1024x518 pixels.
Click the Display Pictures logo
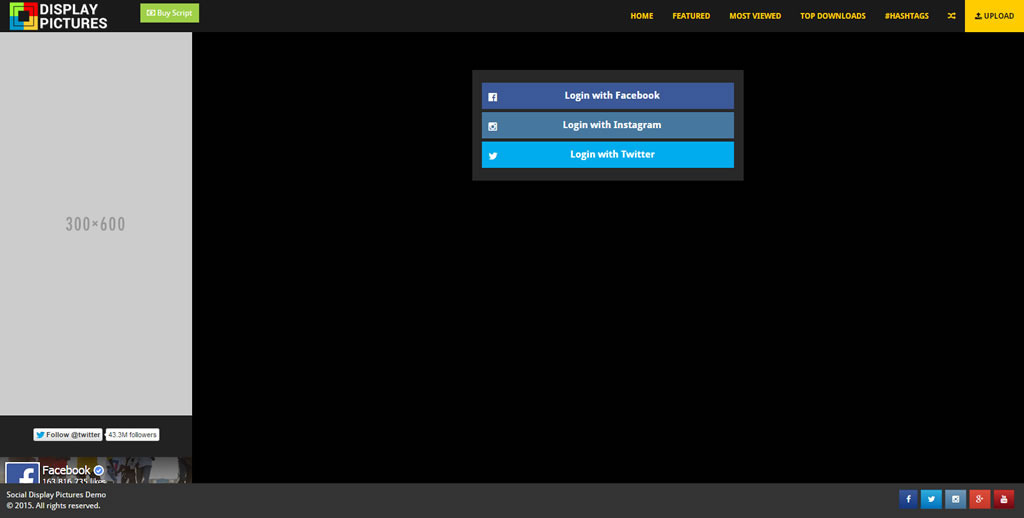tap(58, 16)
